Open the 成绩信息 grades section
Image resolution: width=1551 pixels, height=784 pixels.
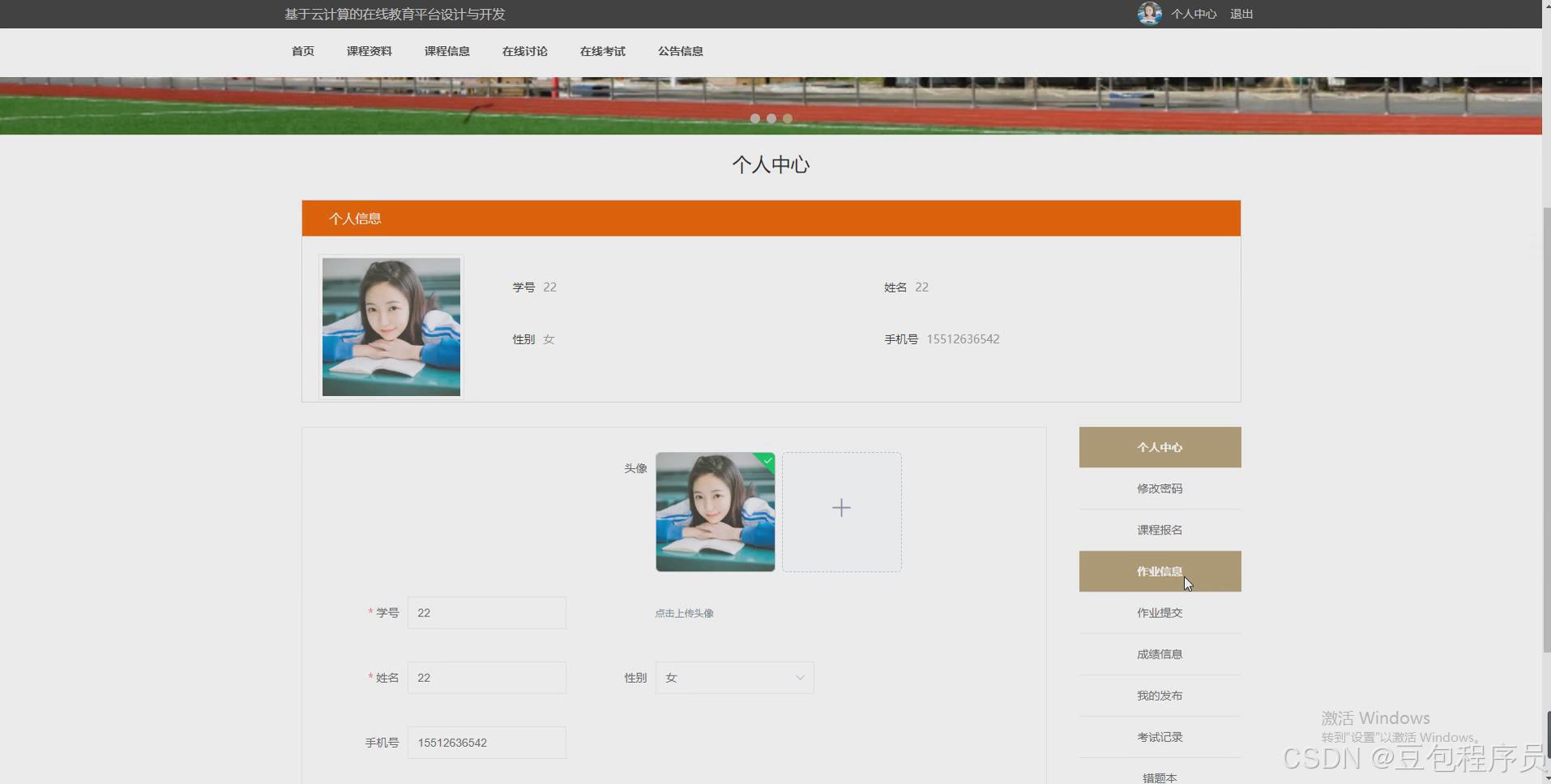[x=1159, y=654]
